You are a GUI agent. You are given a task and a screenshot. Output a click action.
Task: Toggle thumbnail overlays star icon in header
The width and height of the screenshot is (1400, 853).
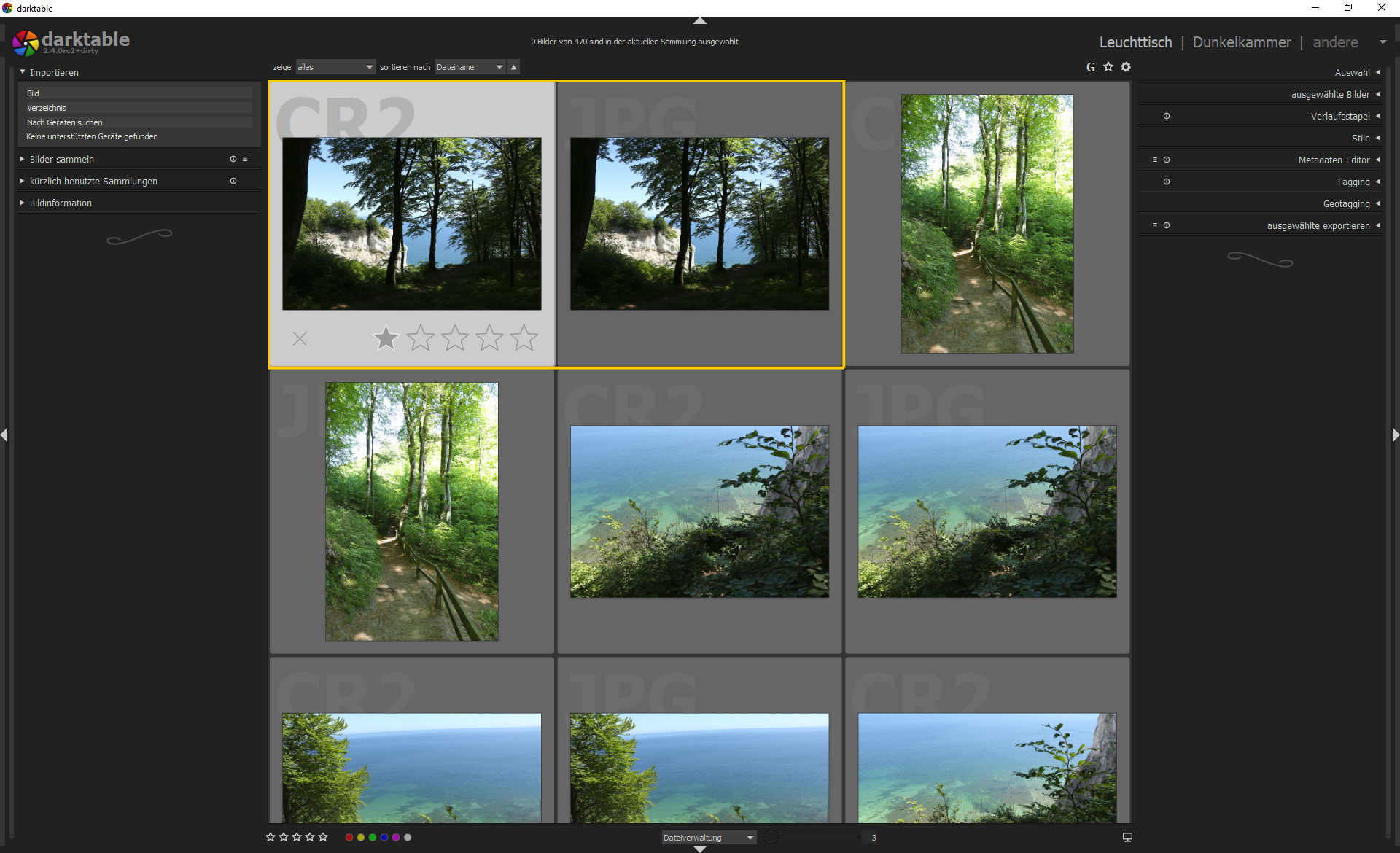1108,67
